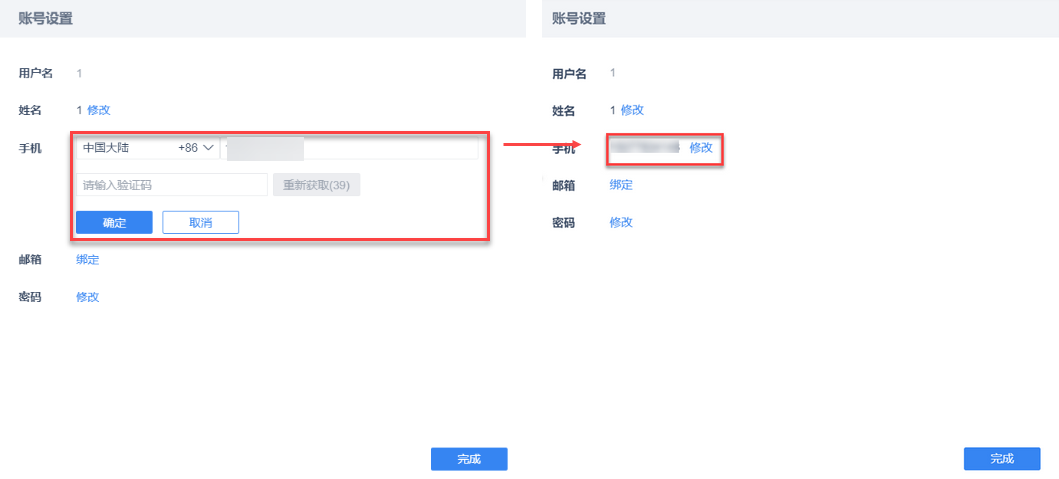Viewport: 1059px width, 479px height.
Task: Click 绑定 email link in right panel
Action: pyautogui.click(x=621, y=185)
